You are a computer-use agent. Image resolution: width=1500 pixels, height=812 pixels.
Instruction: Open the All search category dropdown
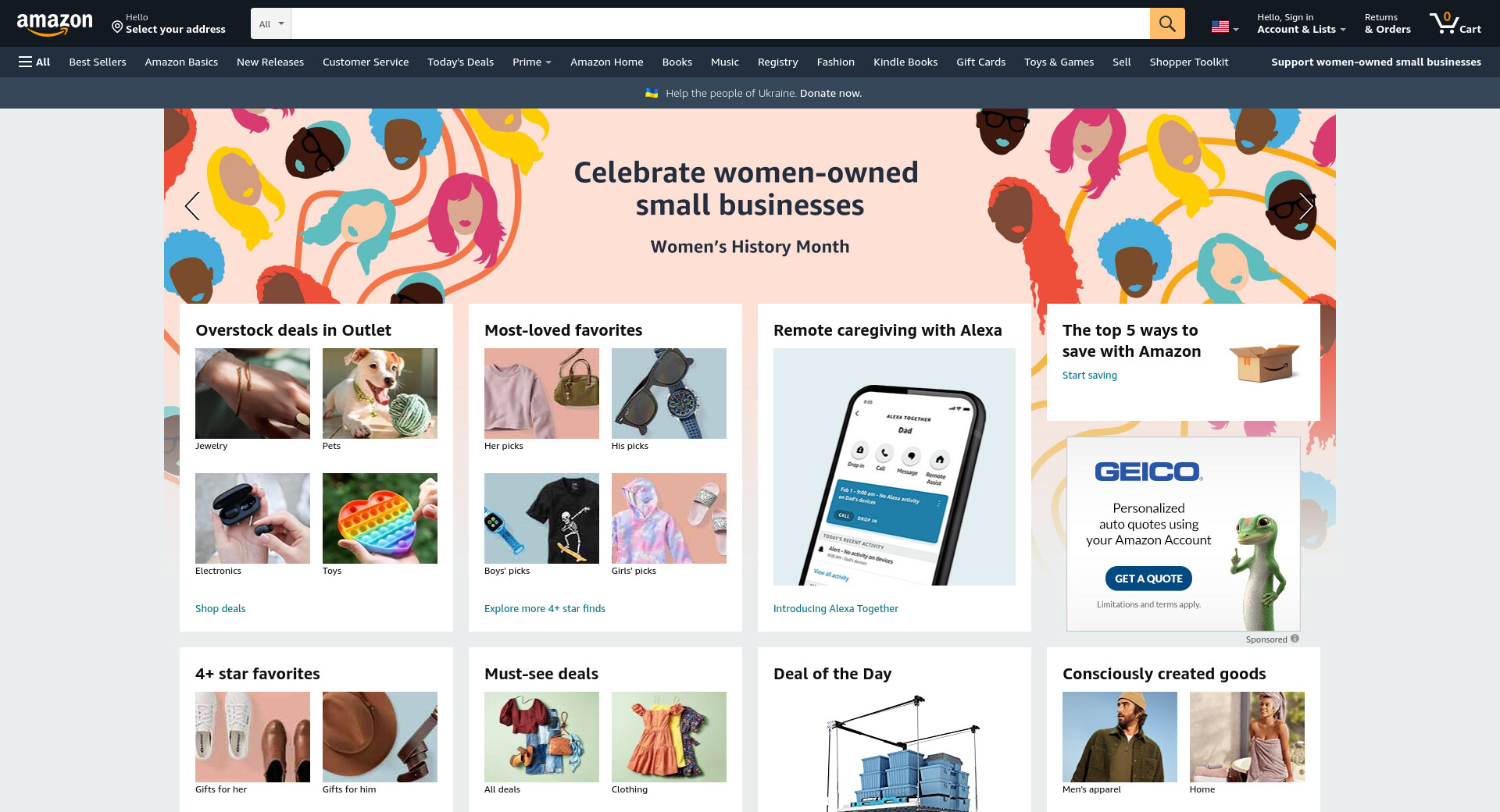(271, 23)
